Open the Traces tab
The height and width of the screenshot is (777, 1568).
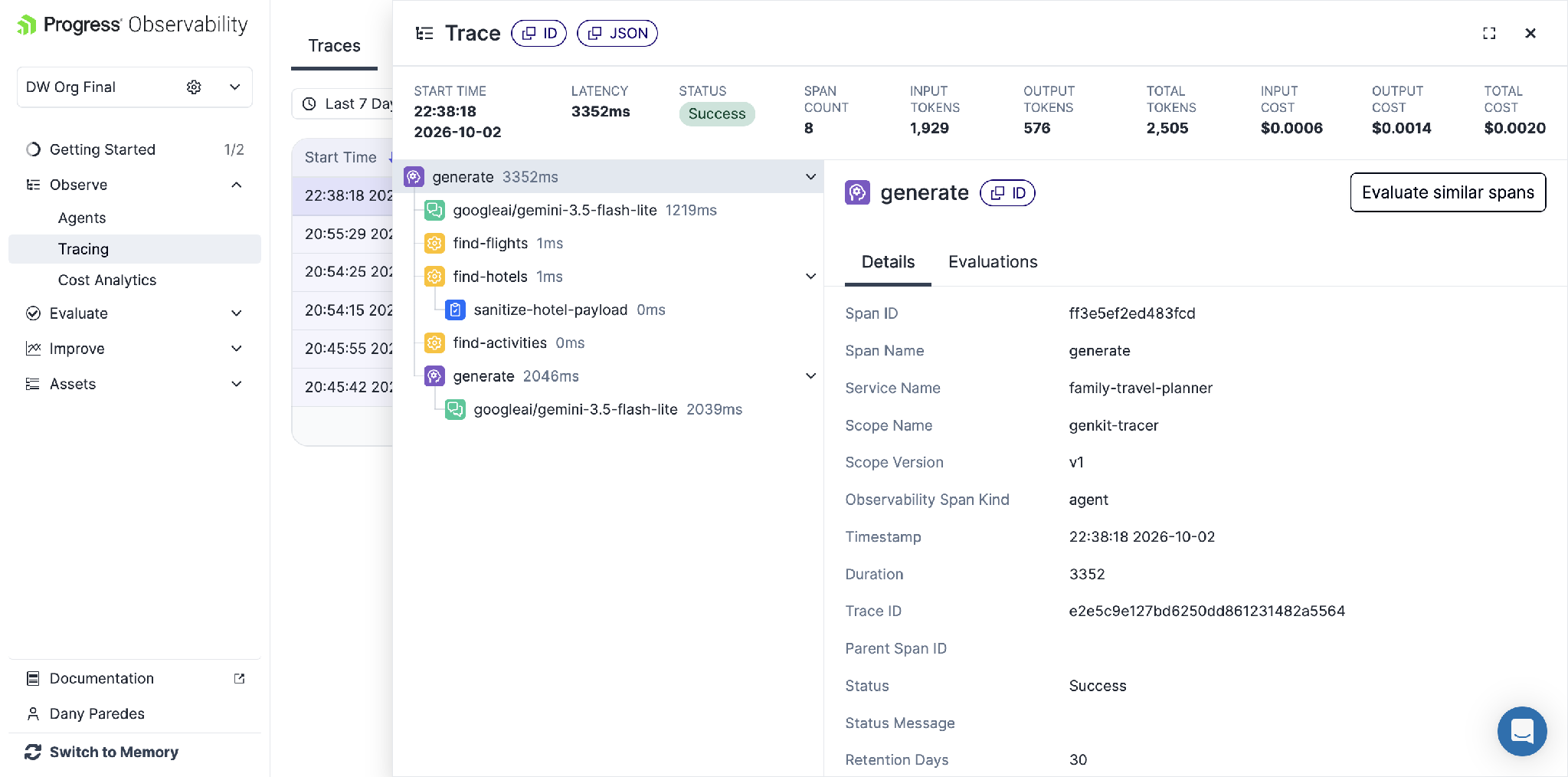334,46
